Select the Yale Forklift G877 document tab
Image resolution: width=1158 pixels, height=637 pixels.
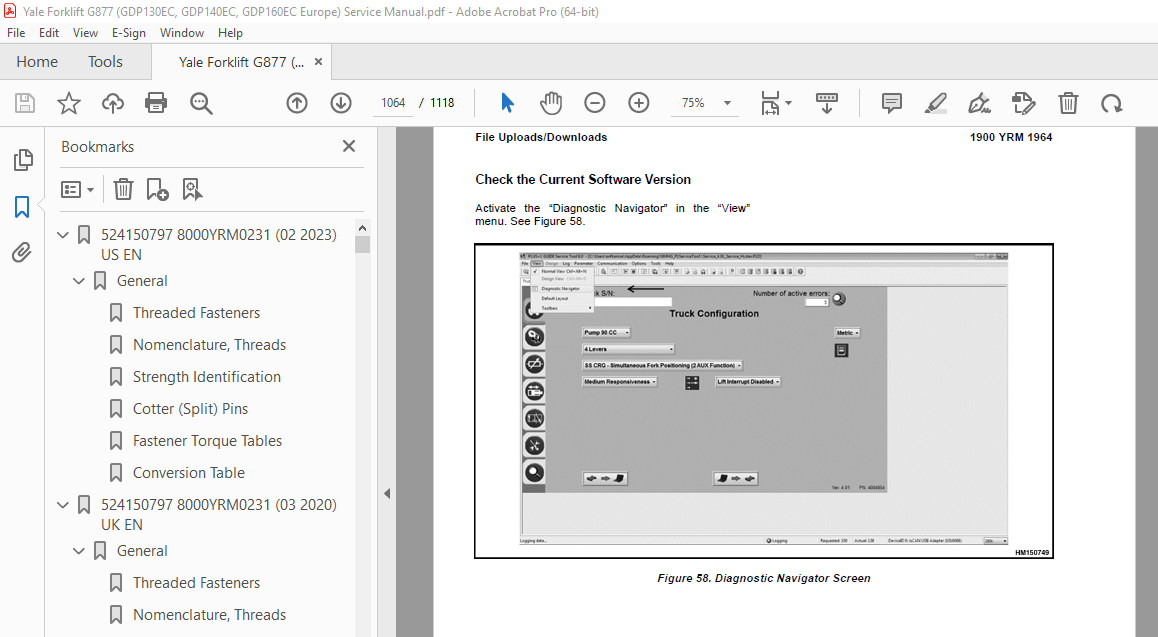click(x=241, y=62)
